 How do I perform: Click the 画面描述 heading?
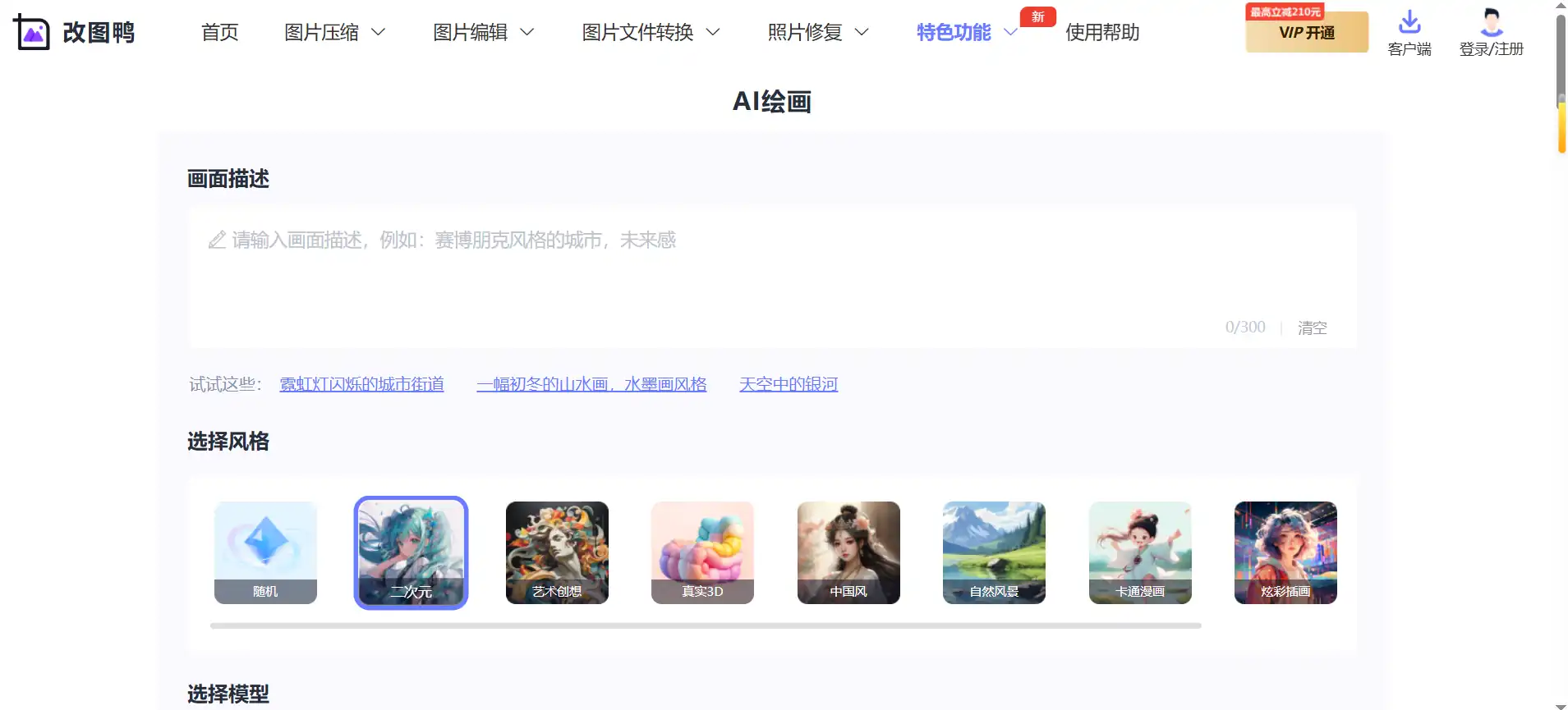228,178
